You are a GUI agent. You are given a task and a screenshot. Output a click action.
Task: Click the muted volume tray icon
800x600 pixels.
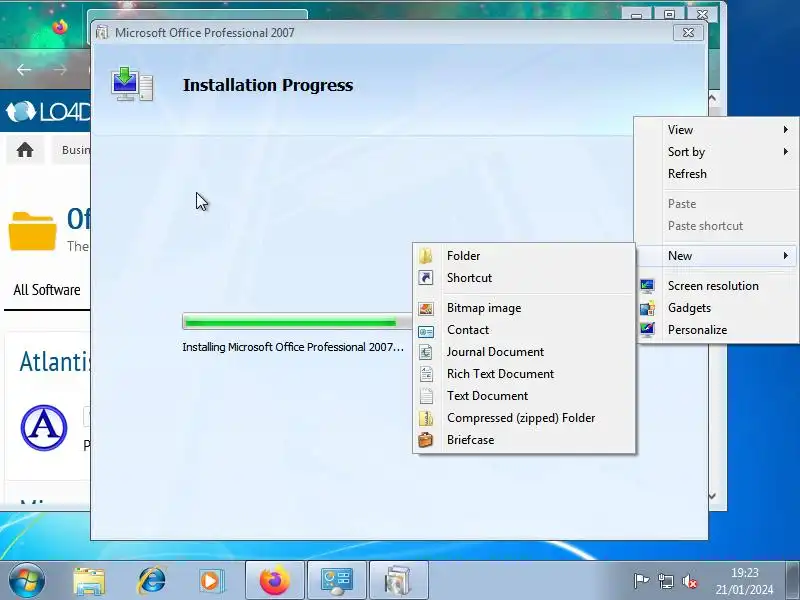tap(690, 581)
